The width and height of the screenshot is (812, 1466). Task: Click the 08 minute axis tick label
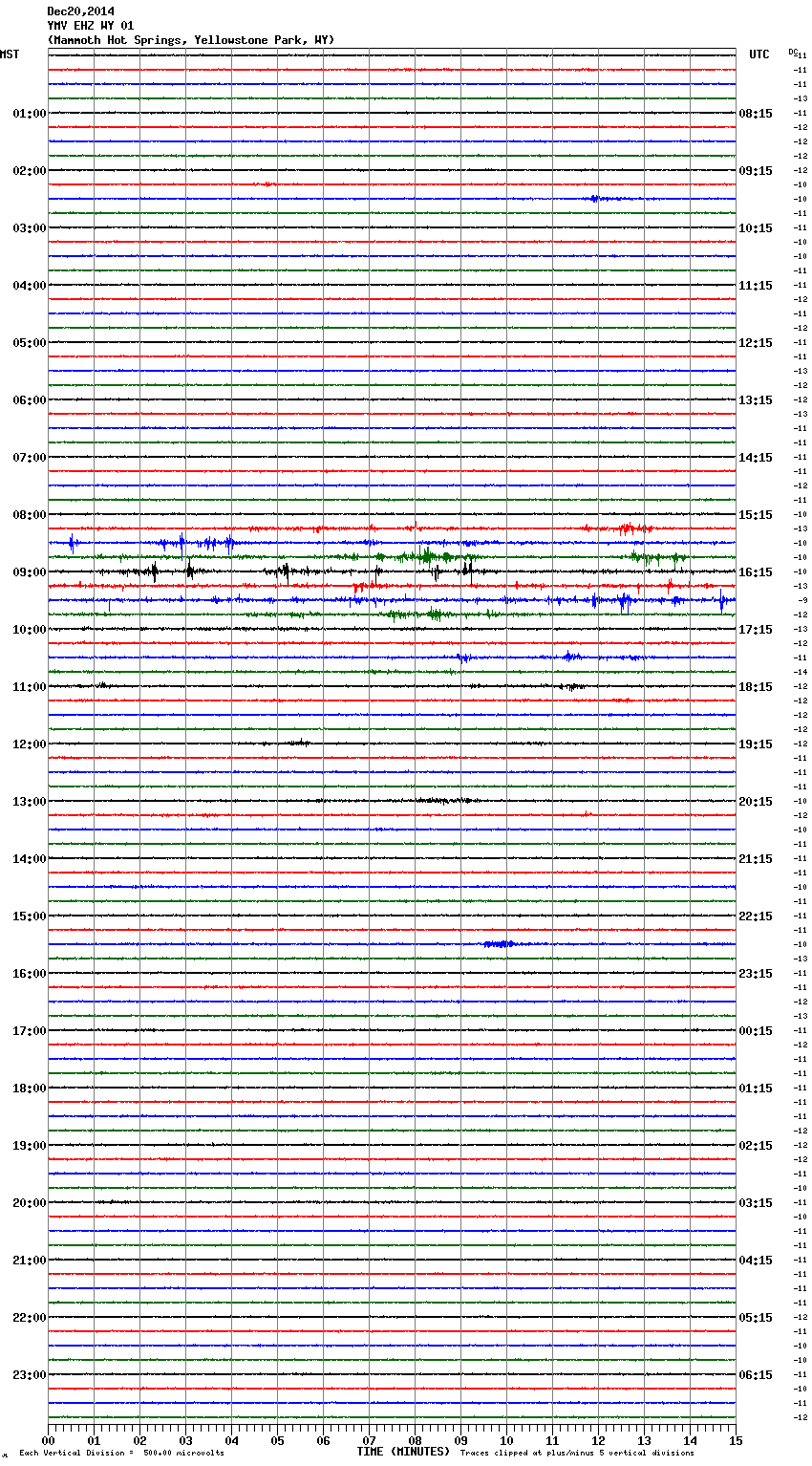415,1440
